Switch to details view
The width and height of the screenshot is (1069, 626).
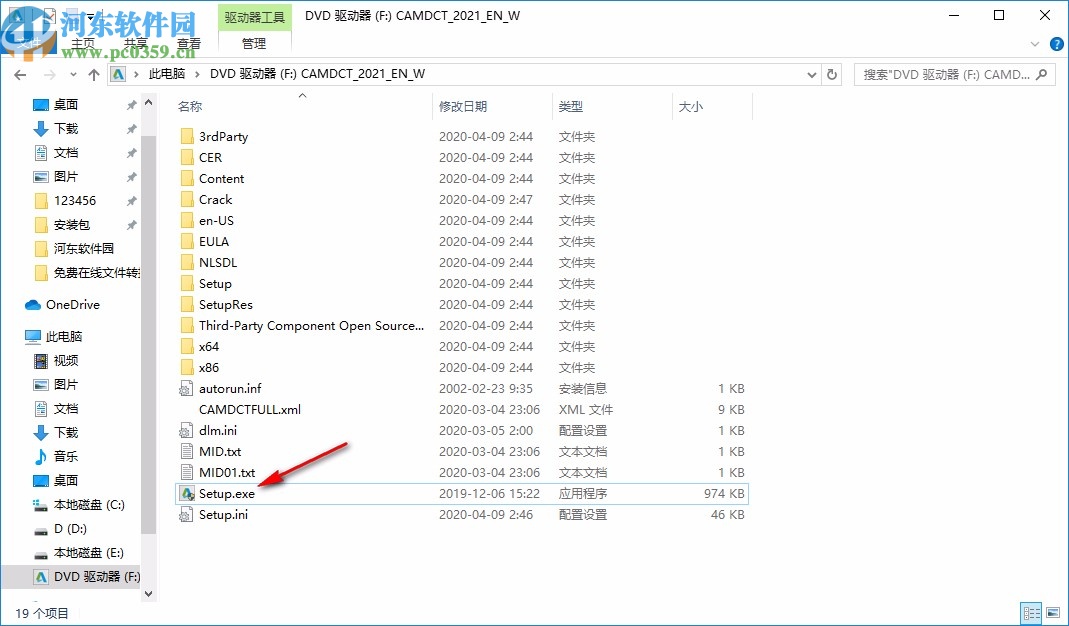[x=1031, y=612]
